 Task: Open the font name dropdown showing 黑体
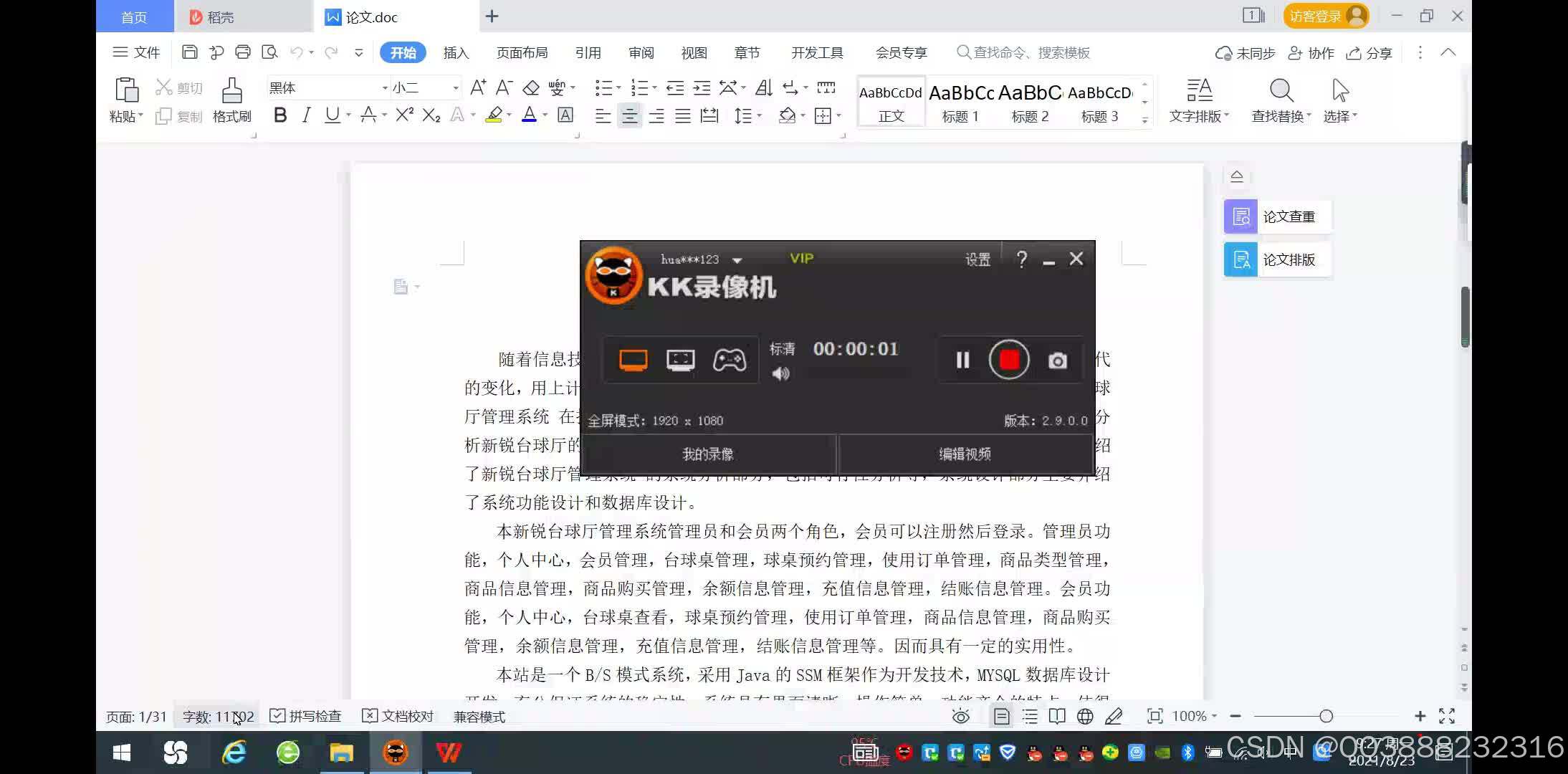384,87
